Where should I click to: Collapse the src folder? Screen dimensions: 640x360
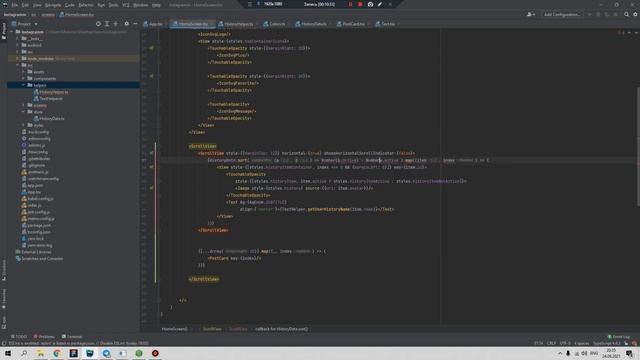[x=18, y=65]
